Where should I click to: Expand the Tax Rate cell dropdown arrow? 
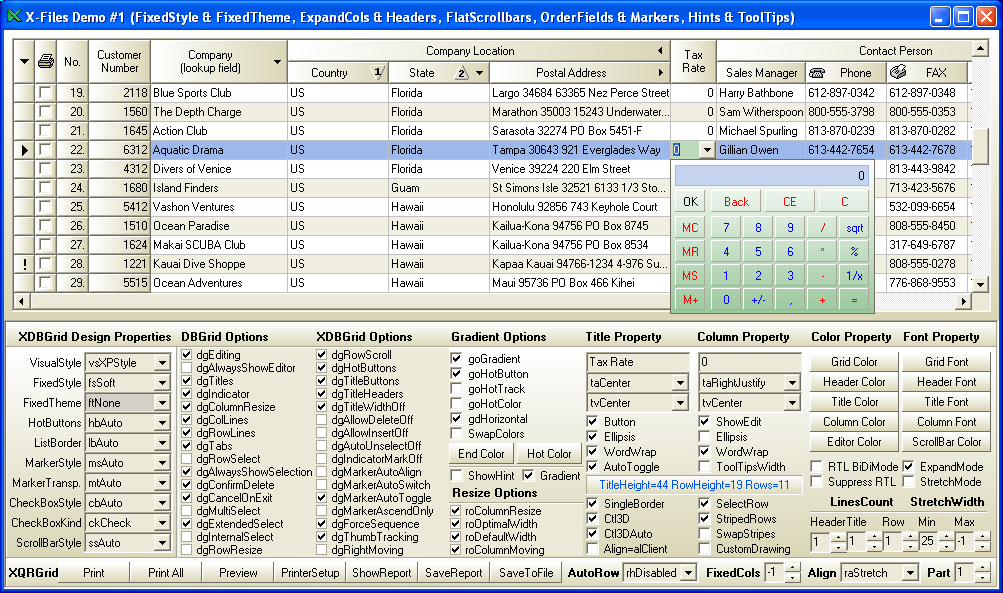coord(708,150)
